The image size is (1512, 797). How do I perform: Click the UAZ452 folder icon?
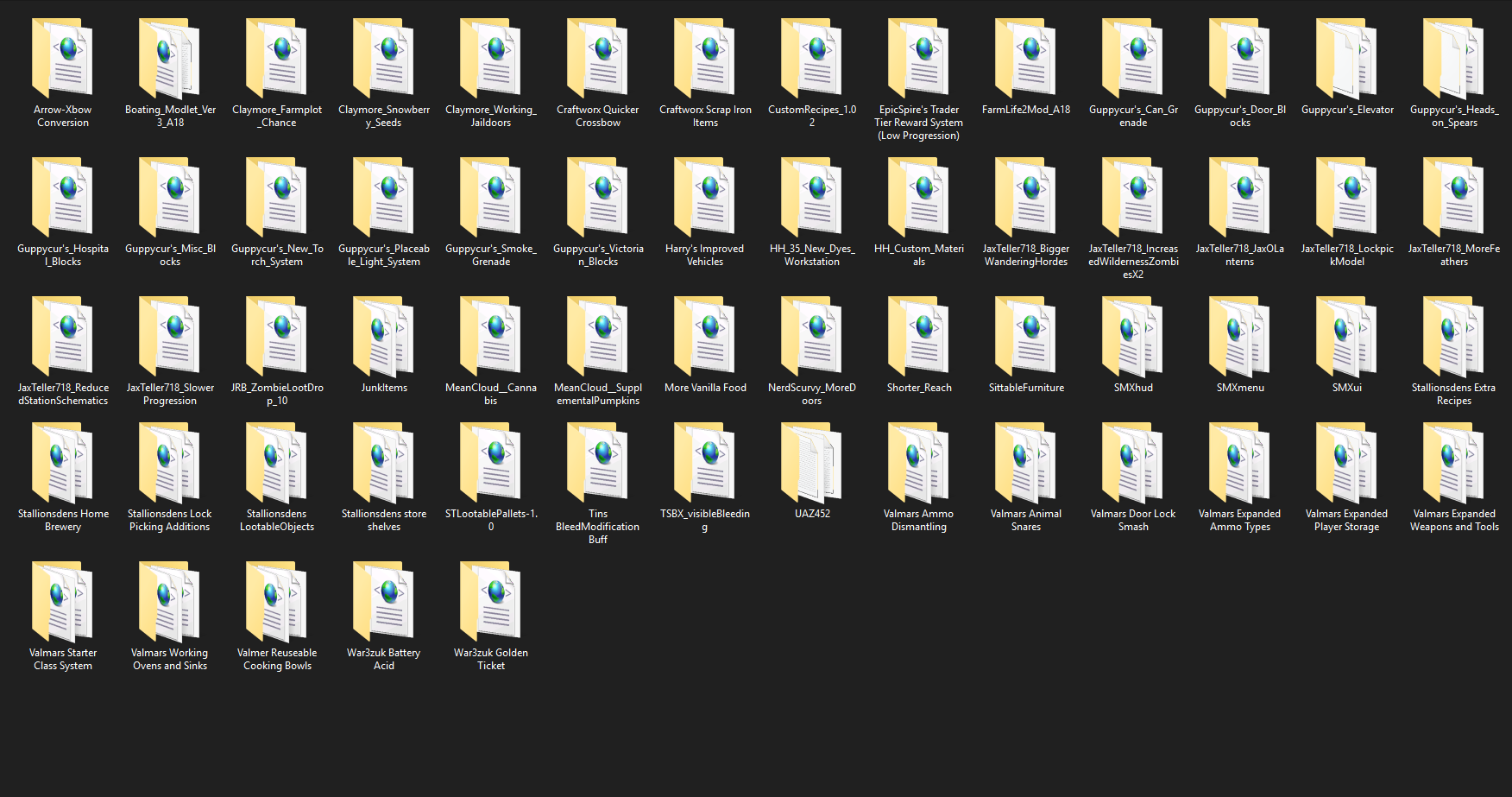coord(812,463)
